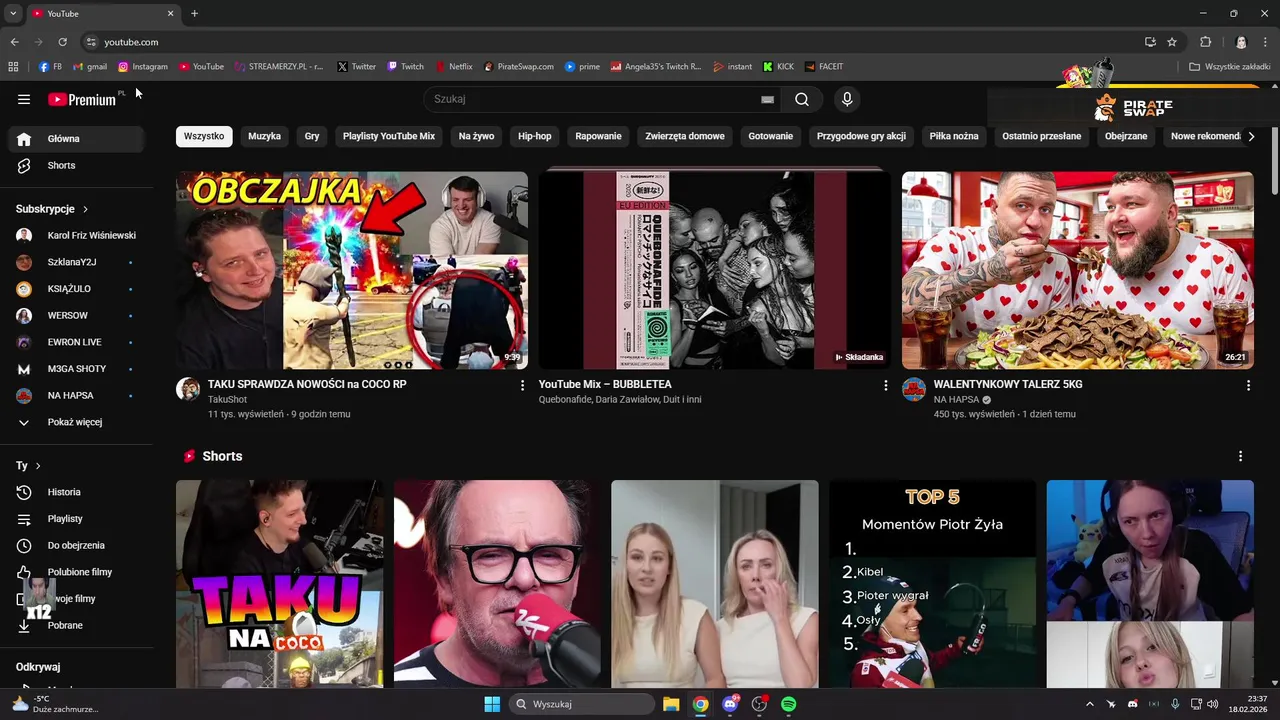Open Discord from the taskbar
Screen dimensions: 1280x720
click(730, 704)
